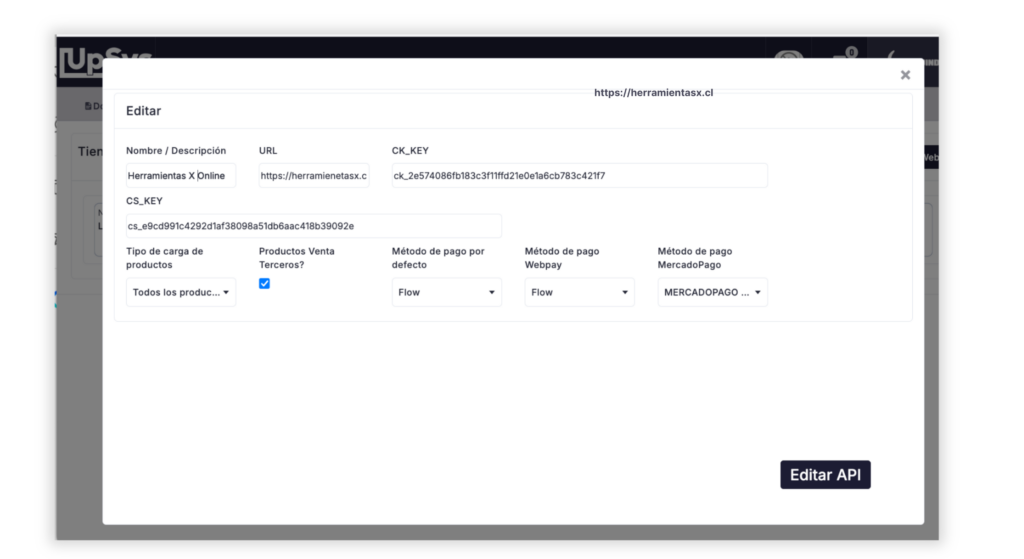Click the dark button at right edge behind modal

coord(930,157)
